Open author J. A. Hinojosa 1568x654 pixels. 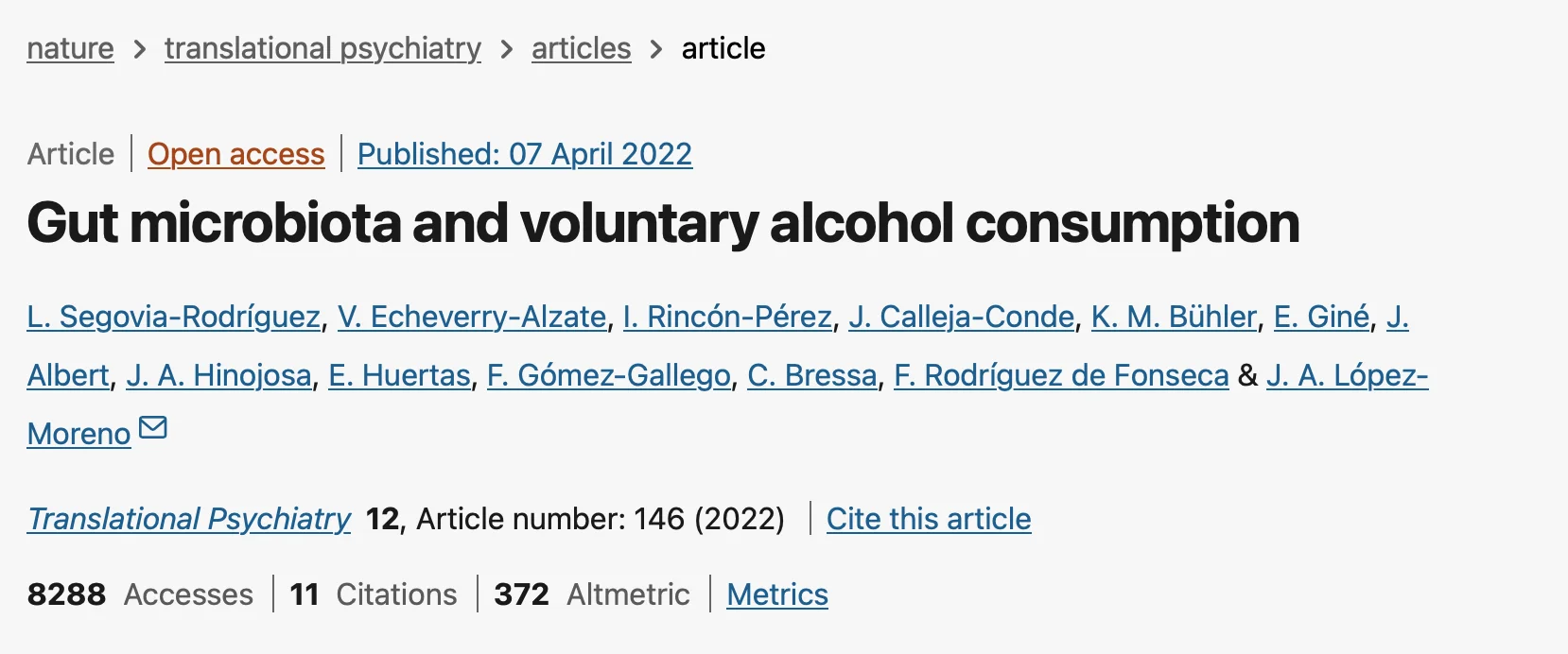[x=218, y=375]
